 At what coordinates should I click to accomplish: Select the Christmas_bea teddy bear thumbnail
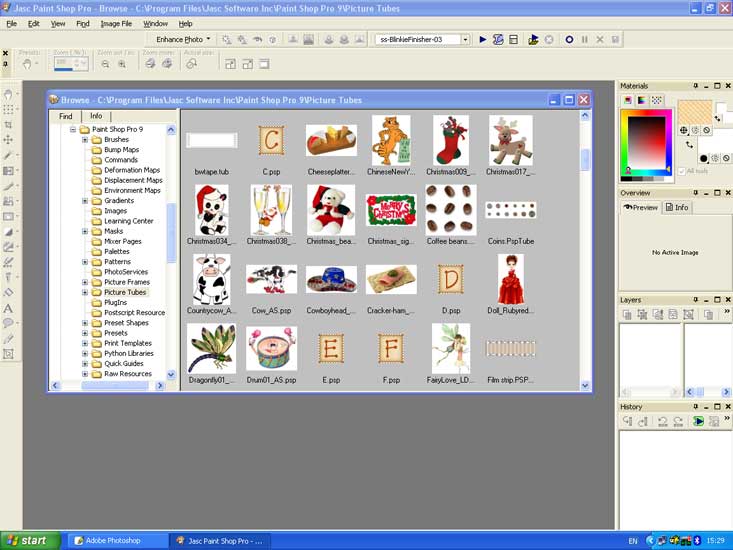[x=331, y=209]
